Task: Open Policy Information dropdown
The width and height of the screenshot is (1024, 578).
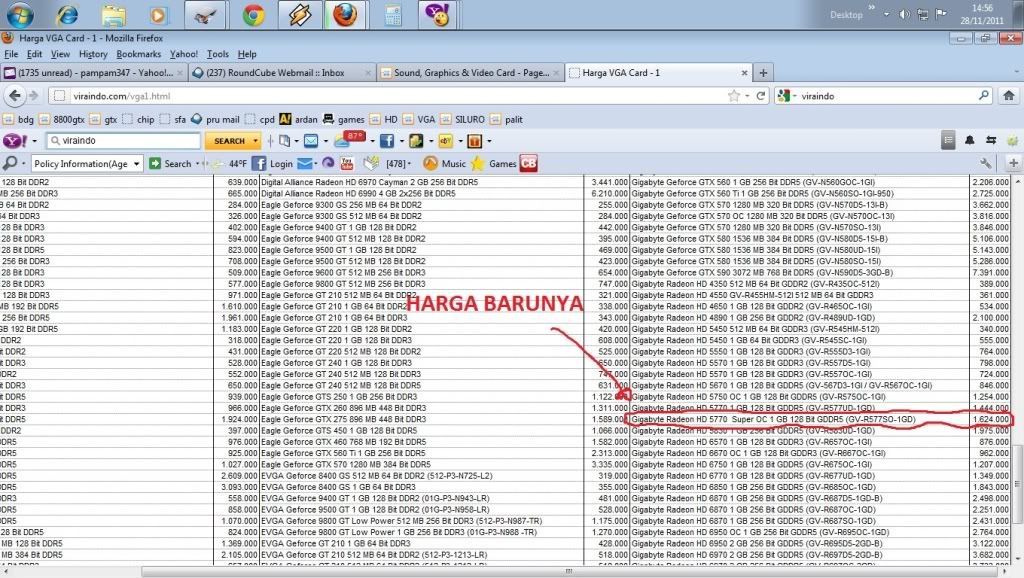Action: click(x=86, y=163)
